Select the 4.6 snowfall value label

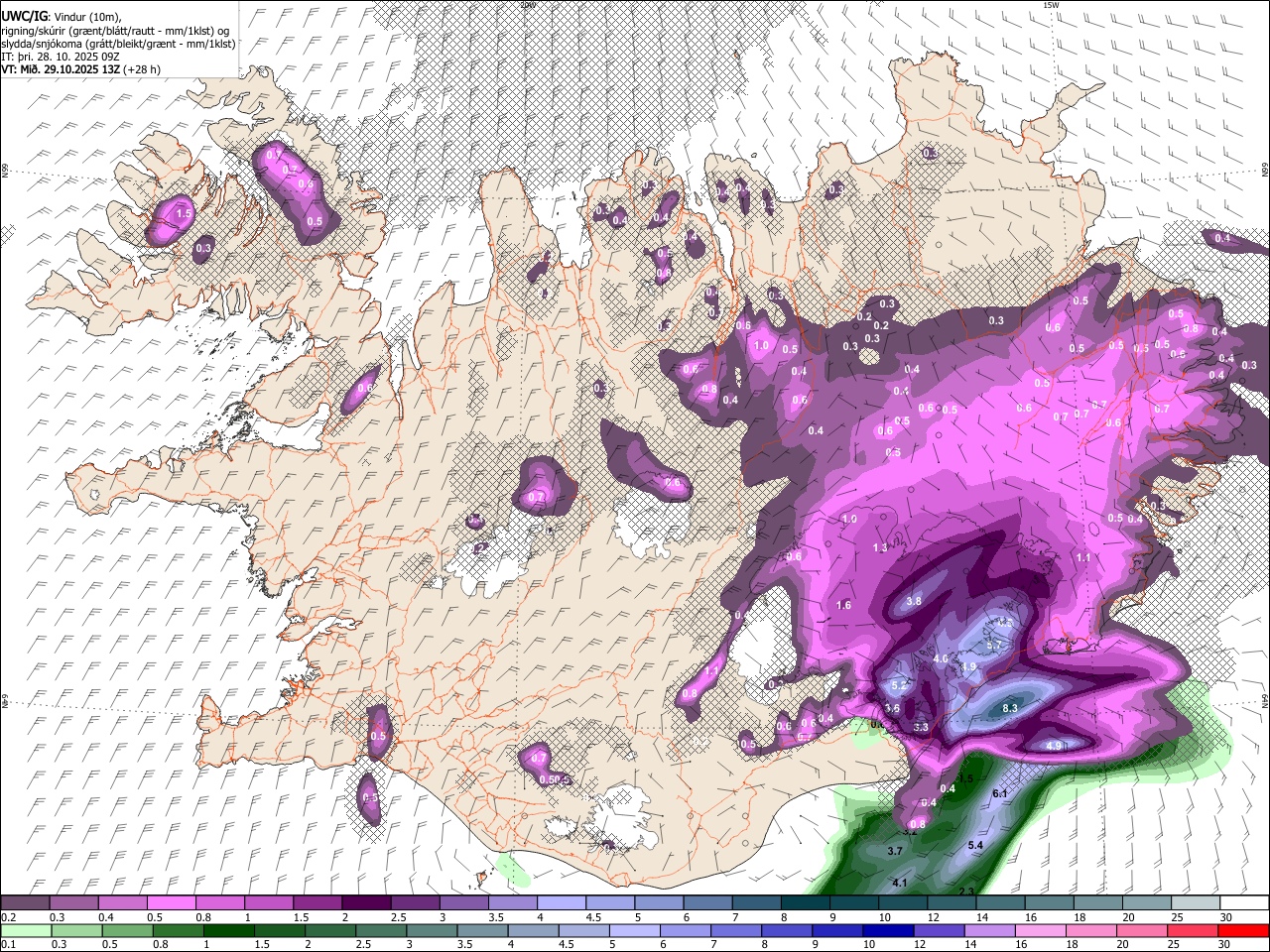[x=942, y=658]
